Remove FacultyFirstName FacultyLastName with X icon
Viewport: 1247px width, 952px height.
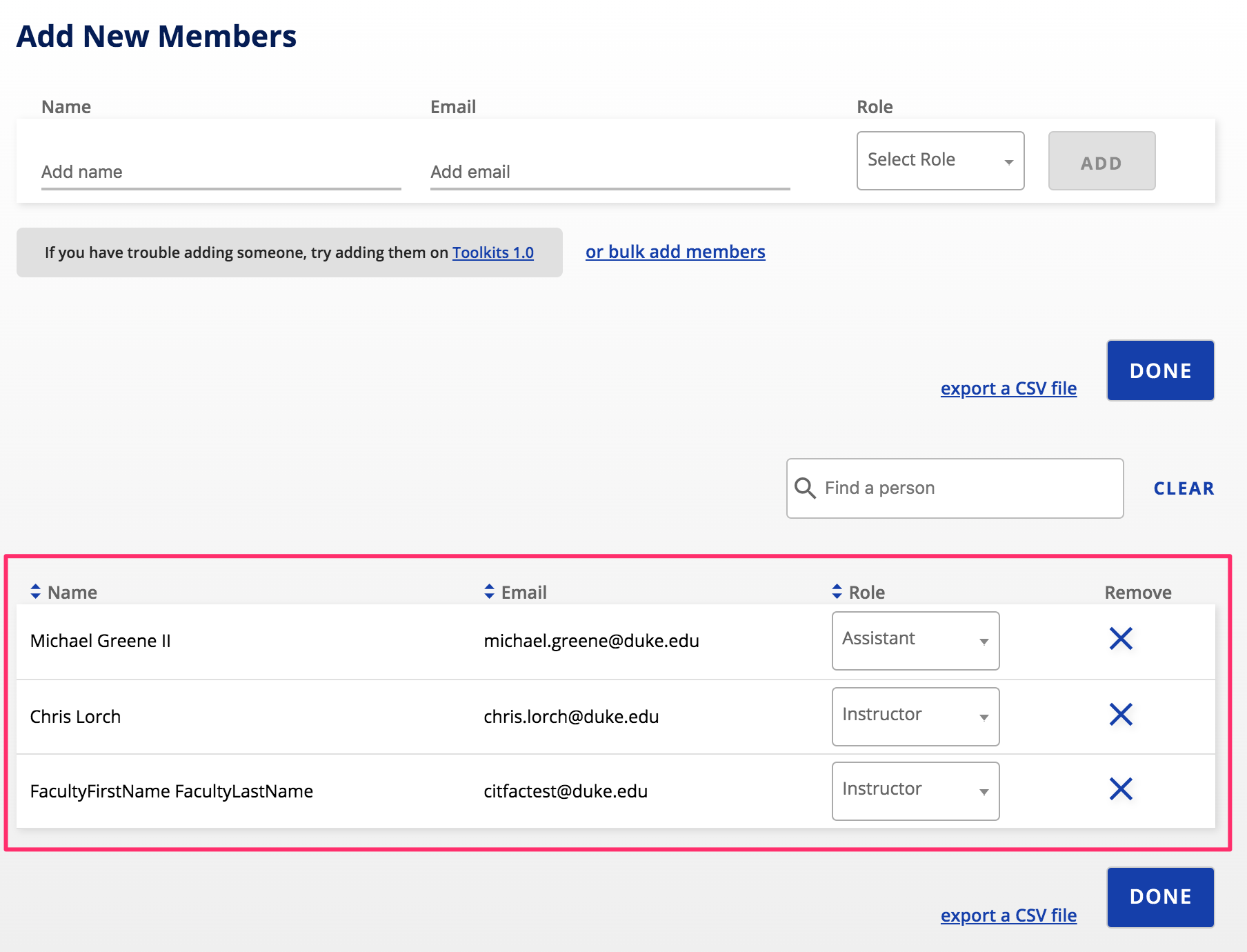1121,789
